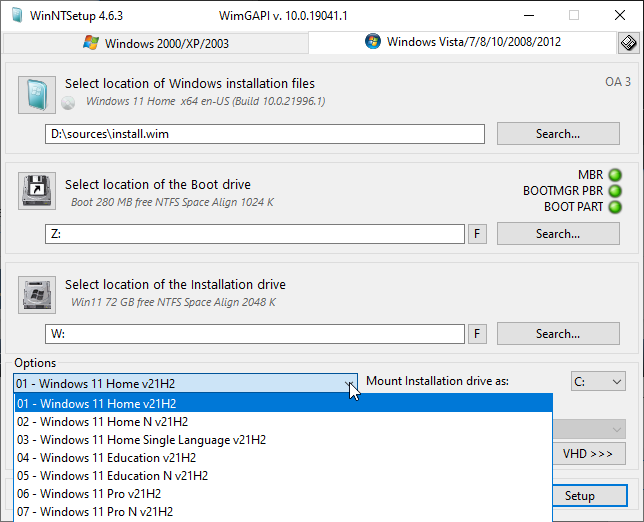Screen dimensions: 644x522
Task: Minimize the WinNTSetup window
Action: 529,16
